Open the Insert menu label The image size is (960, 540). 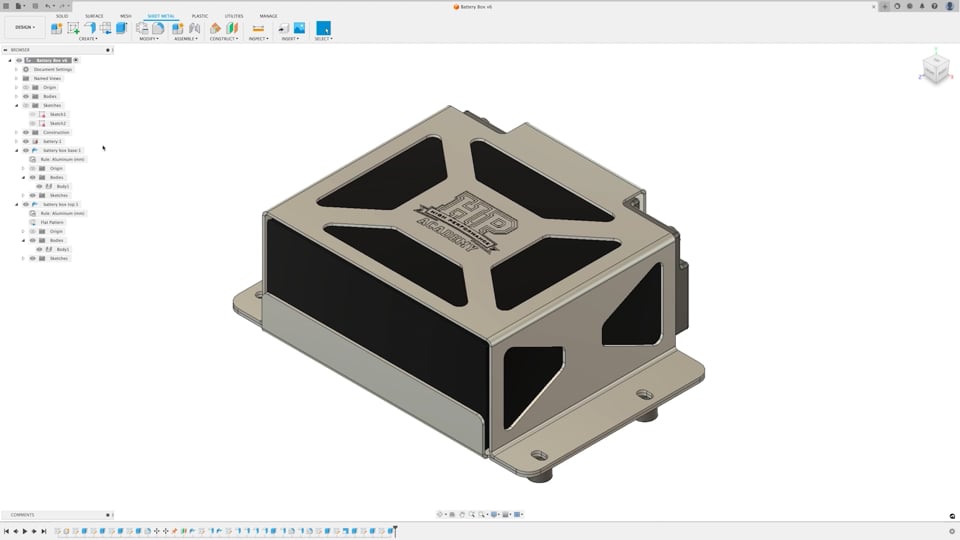pyautogui.click(x=290, y=39)
